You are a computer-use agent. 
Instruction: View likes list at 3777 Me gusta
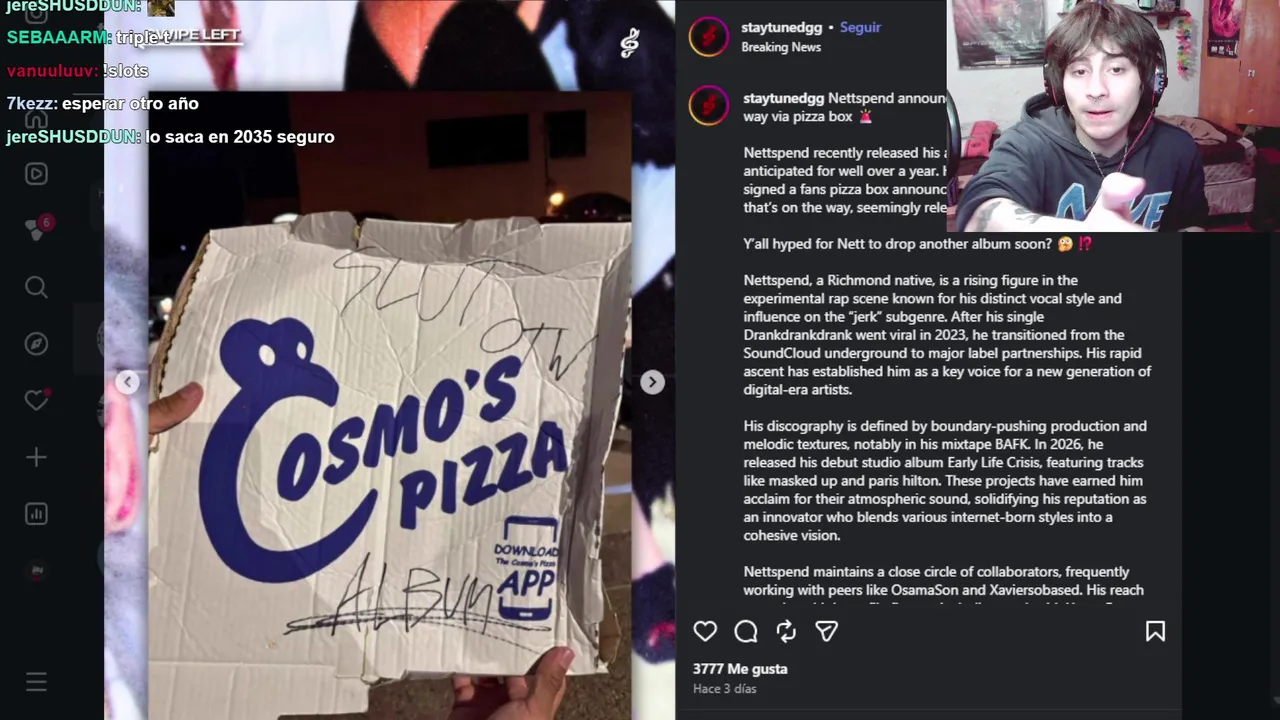click(740, 669)
